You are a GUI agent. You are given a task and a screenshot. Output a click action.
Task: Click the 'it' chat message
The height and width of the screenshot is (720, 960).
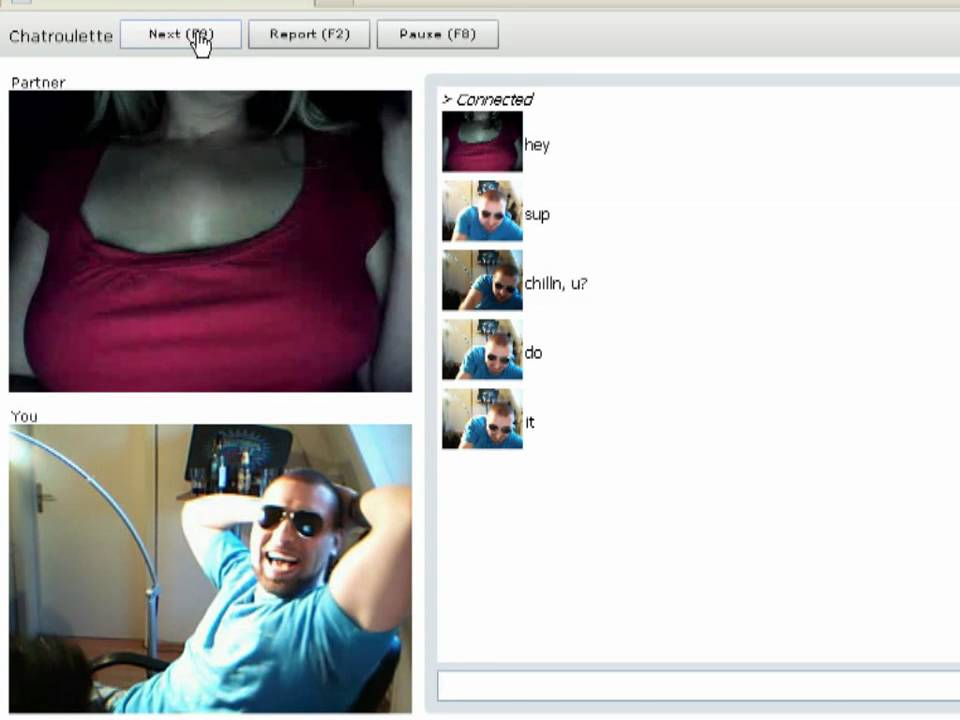(530, 422)
